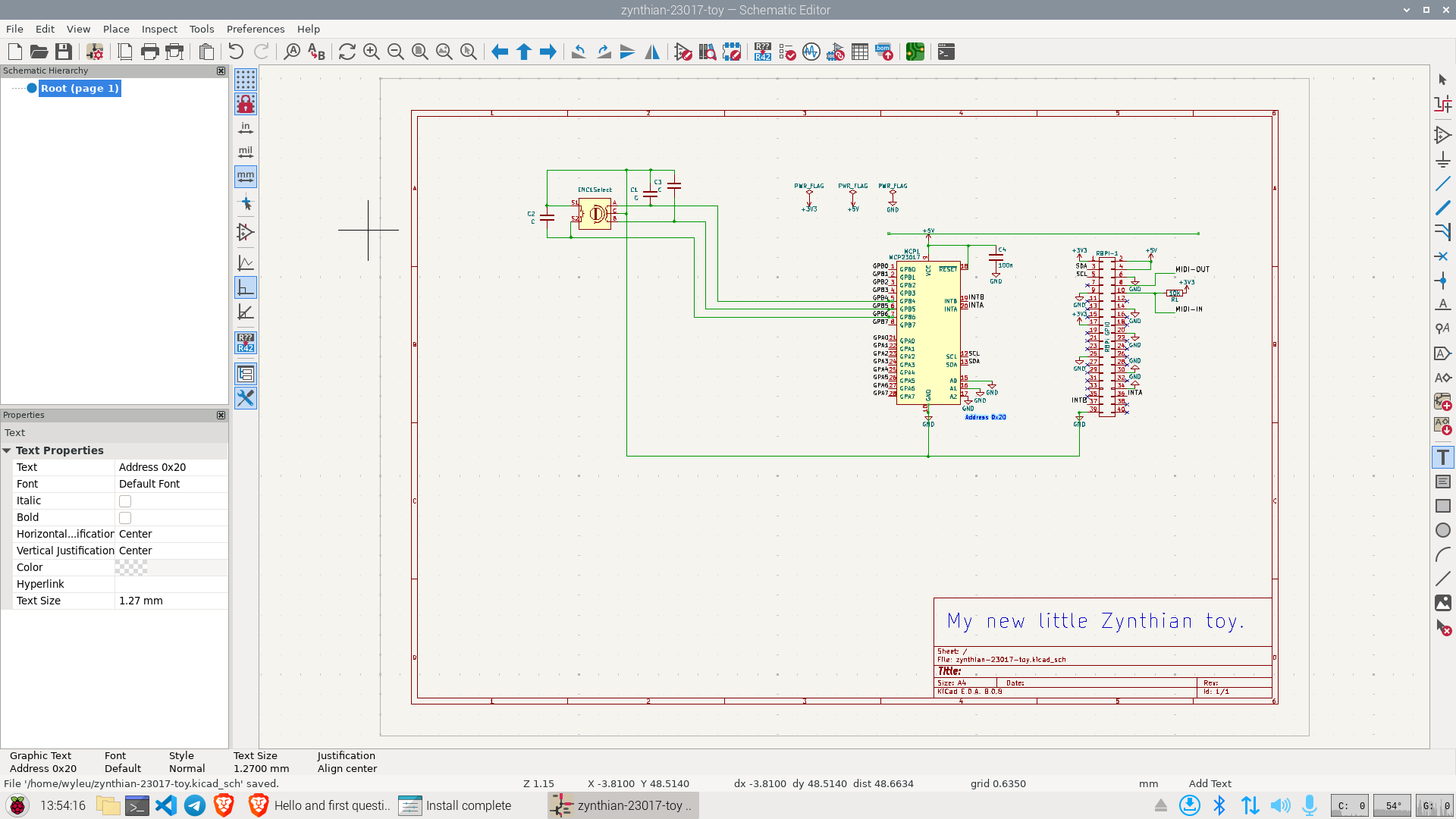
Task: Open the Preferences menu
Action: (255, 29)
